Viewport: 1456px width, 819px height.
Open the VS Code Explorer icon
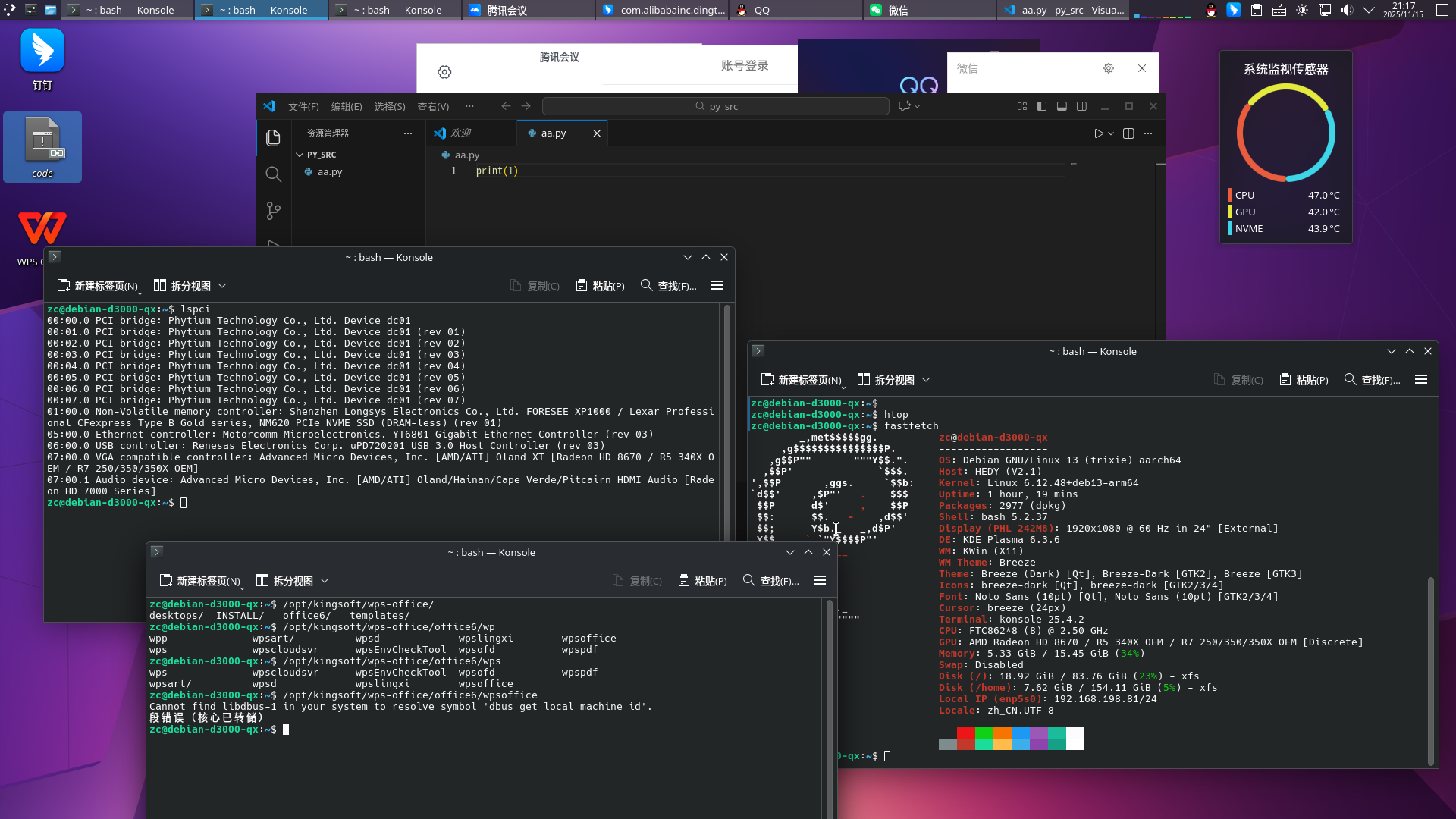[x=273, y=137]
